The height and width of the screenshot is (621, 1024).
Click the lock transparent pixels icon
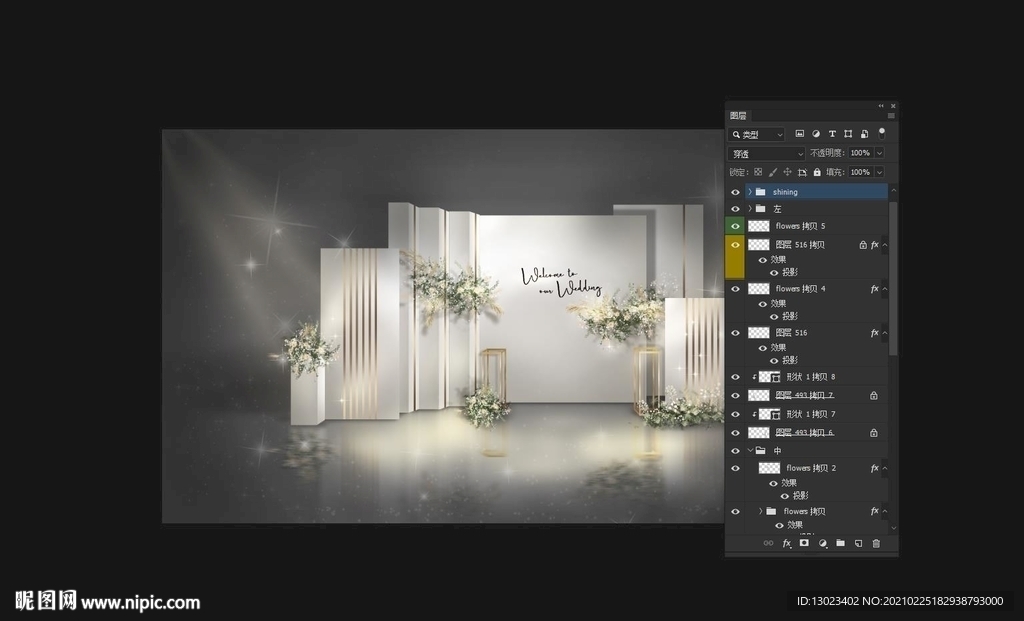pos(758,172)
